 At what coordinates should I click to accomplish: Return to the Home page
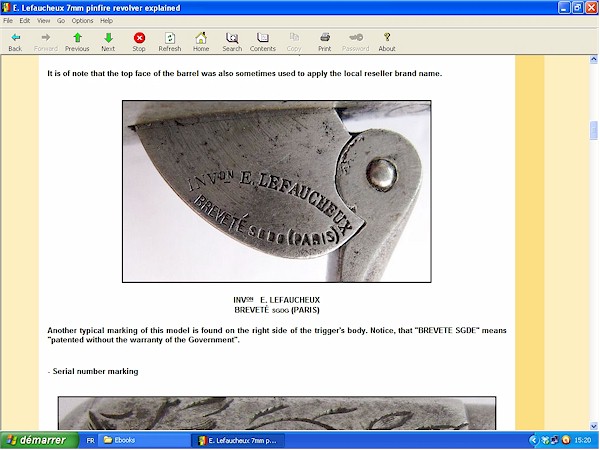pyautogui.click(x=201, y=42)
